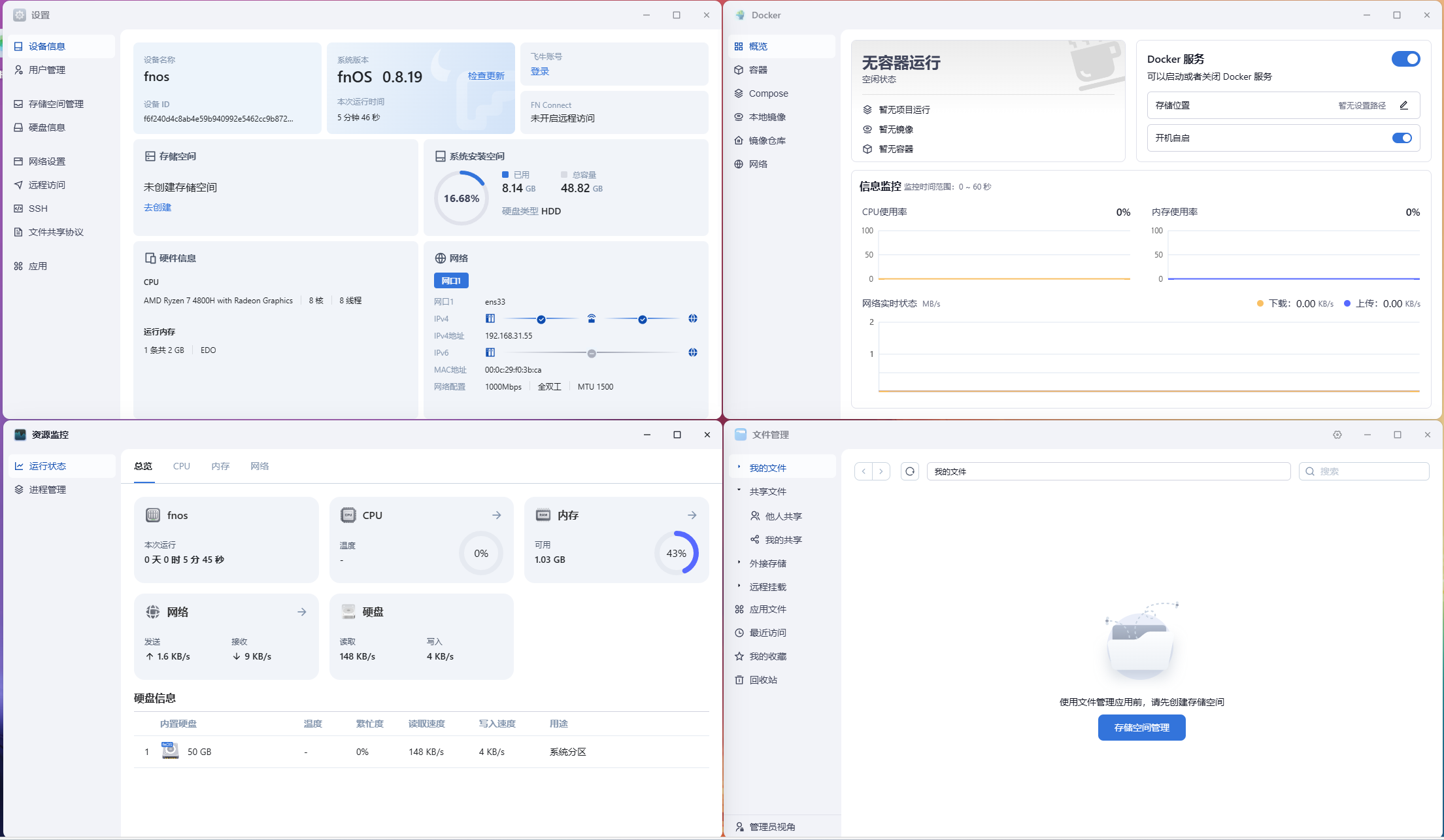The image size is (1444, 840).
Task: Open file manager settings gear icon
Action: coord(1337,435)
